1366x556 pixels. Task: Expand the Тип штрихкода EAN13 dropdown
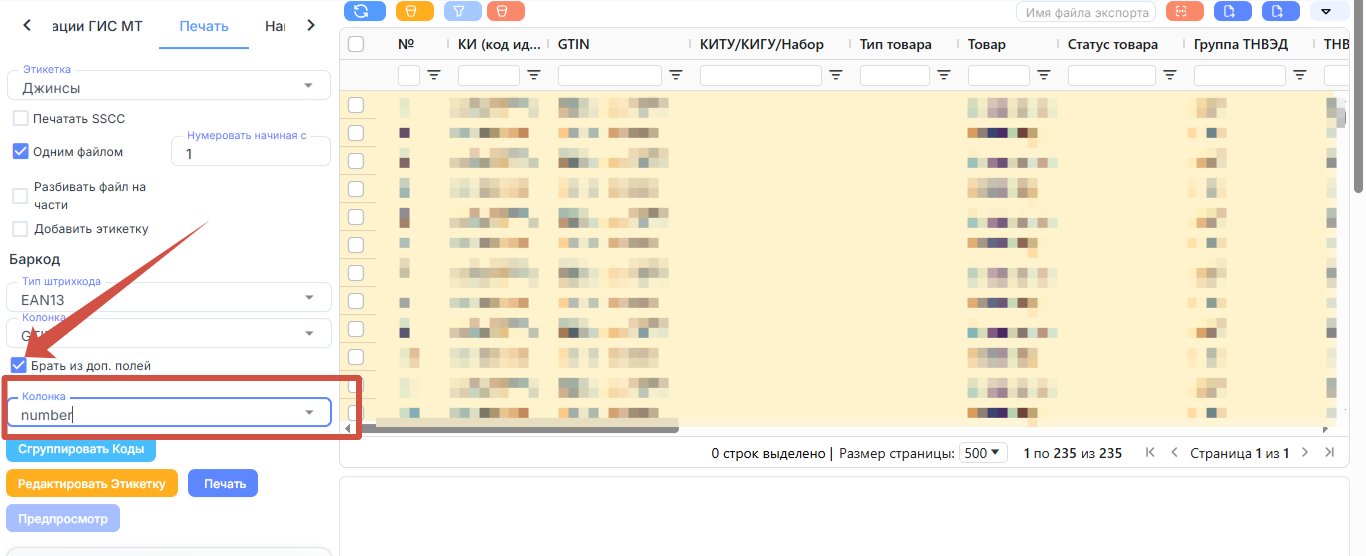pos(169,297)
